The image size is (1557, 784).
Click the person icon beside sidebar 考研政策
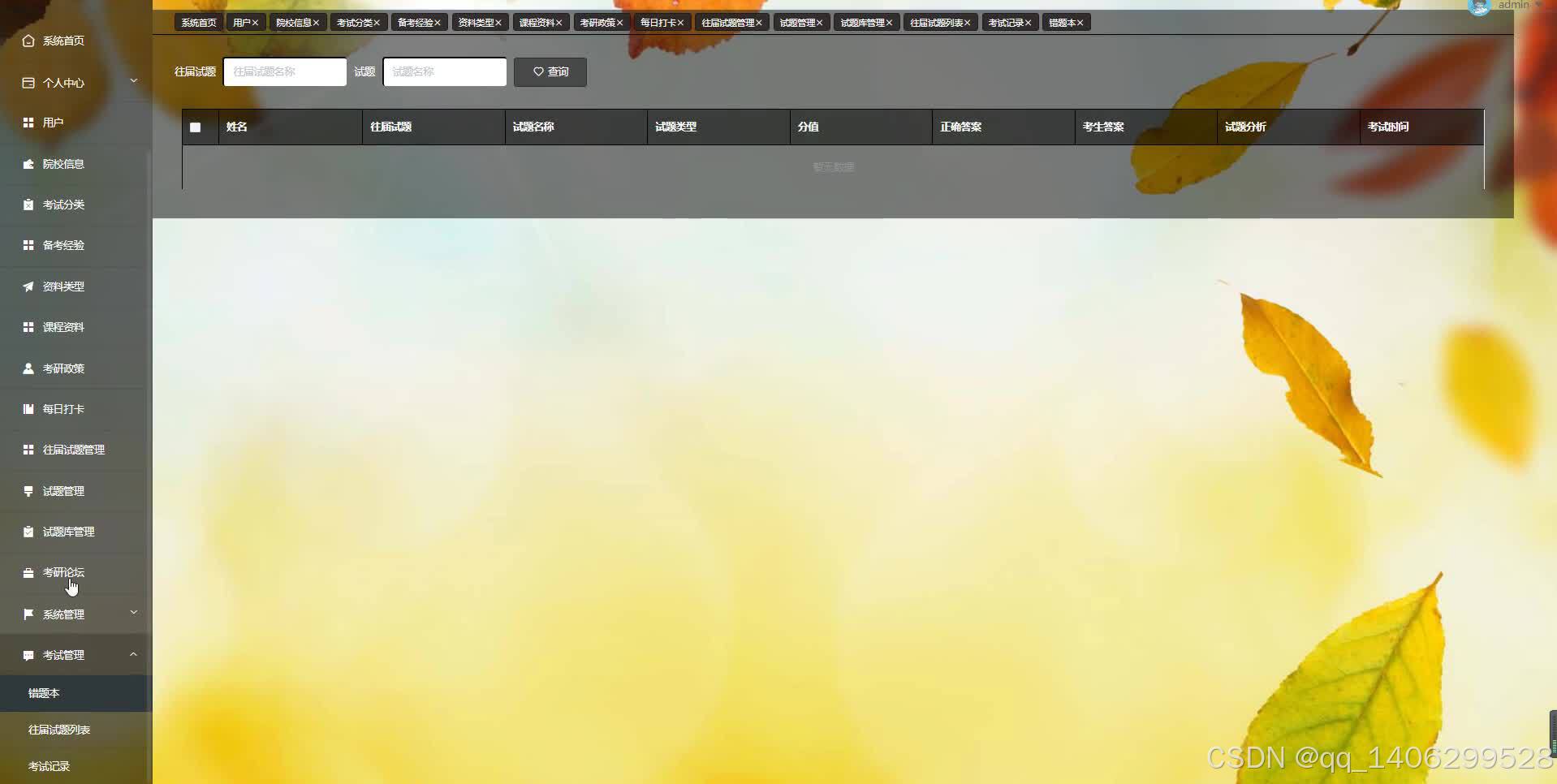coord(28,368)
